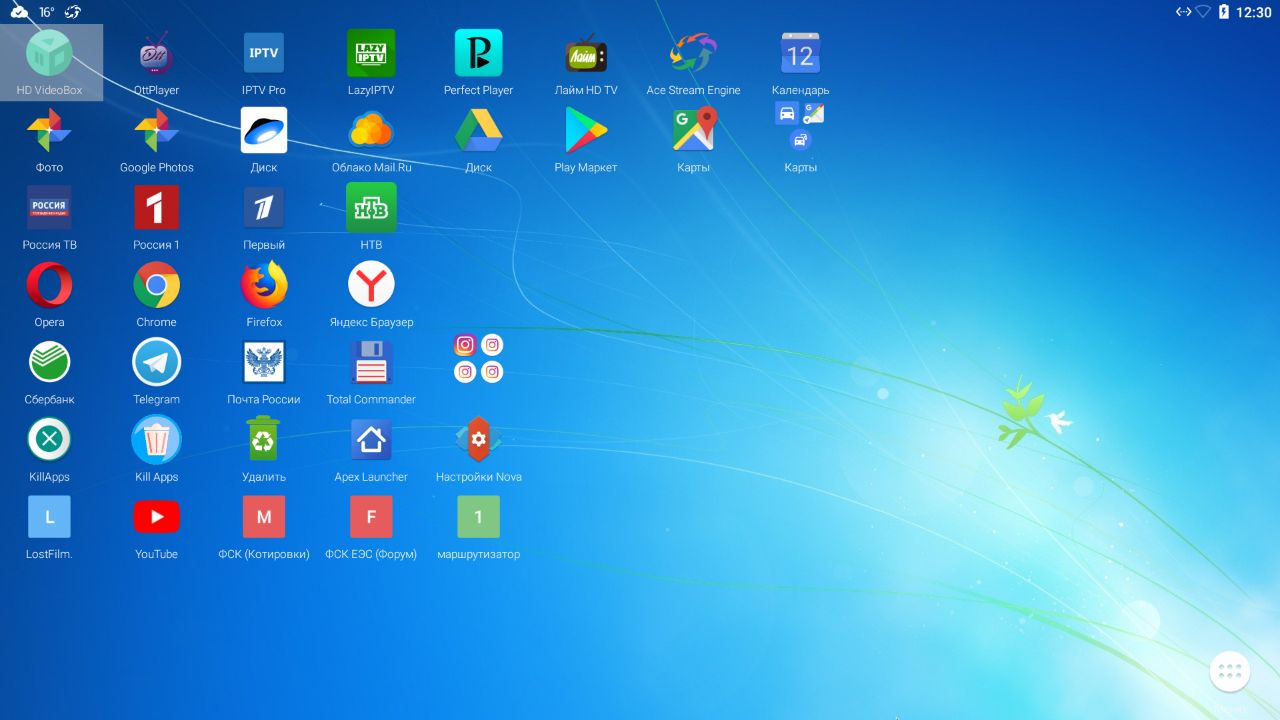The image size is (1280, 720).
Task: Launch Chrome browser
Action: pos(156,285)
